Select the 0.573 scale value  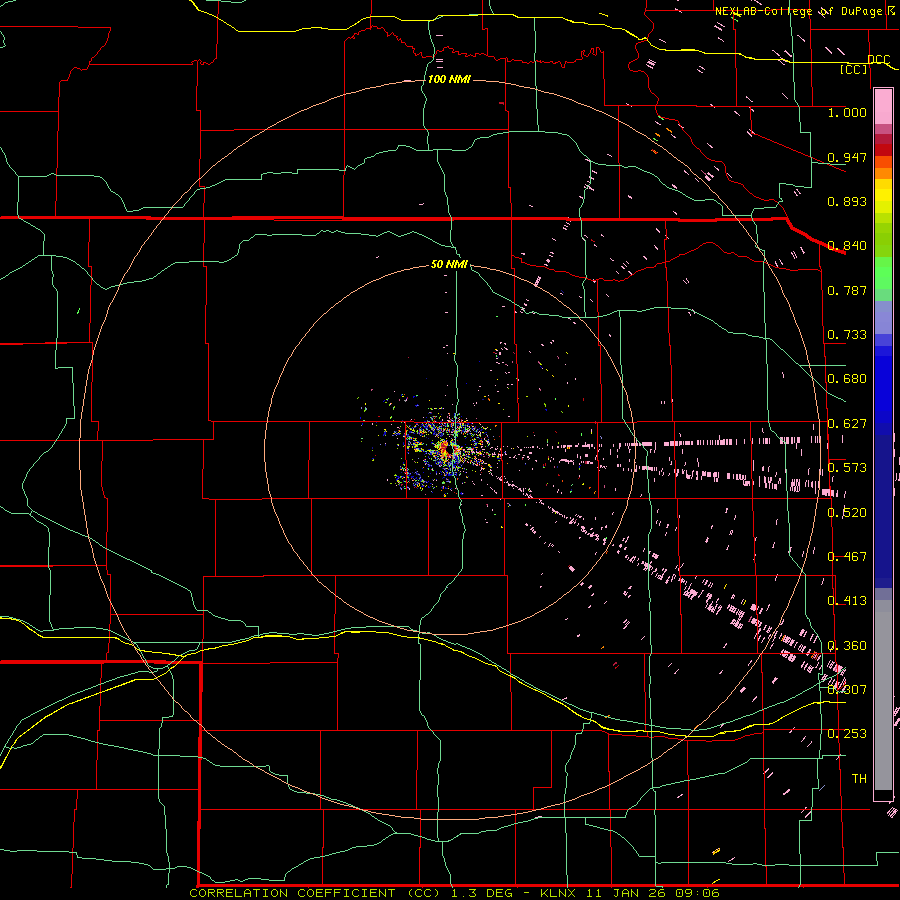pos(847,468)
